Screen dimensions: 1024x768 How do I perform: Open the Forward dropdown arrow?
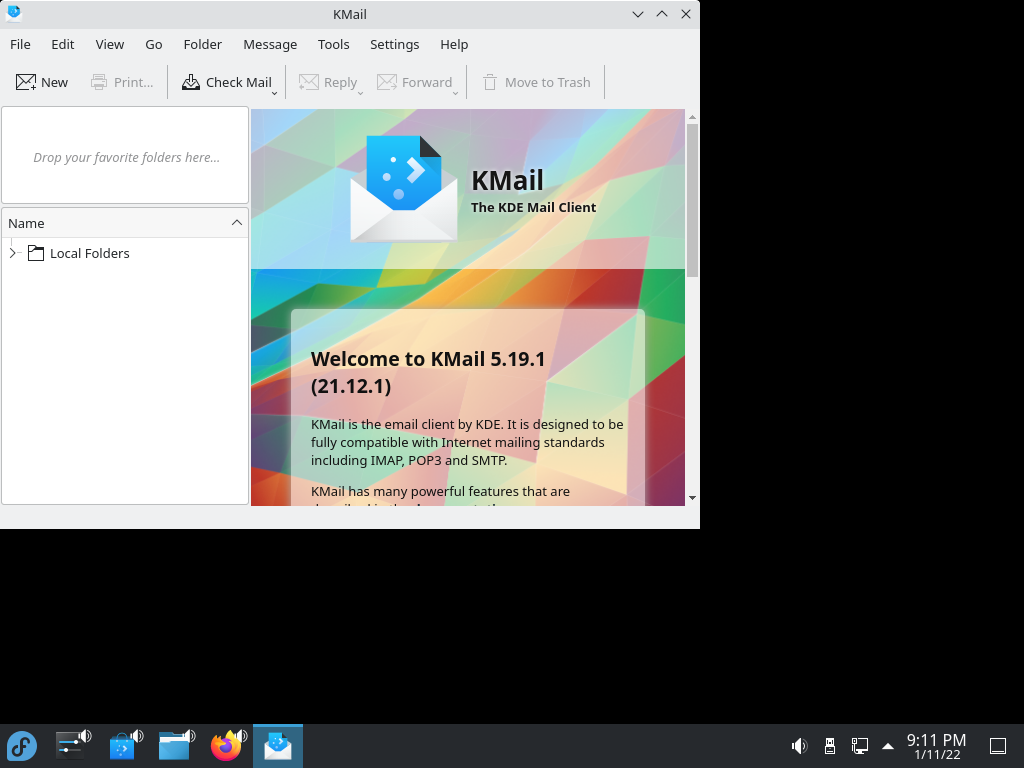[455, 93]
